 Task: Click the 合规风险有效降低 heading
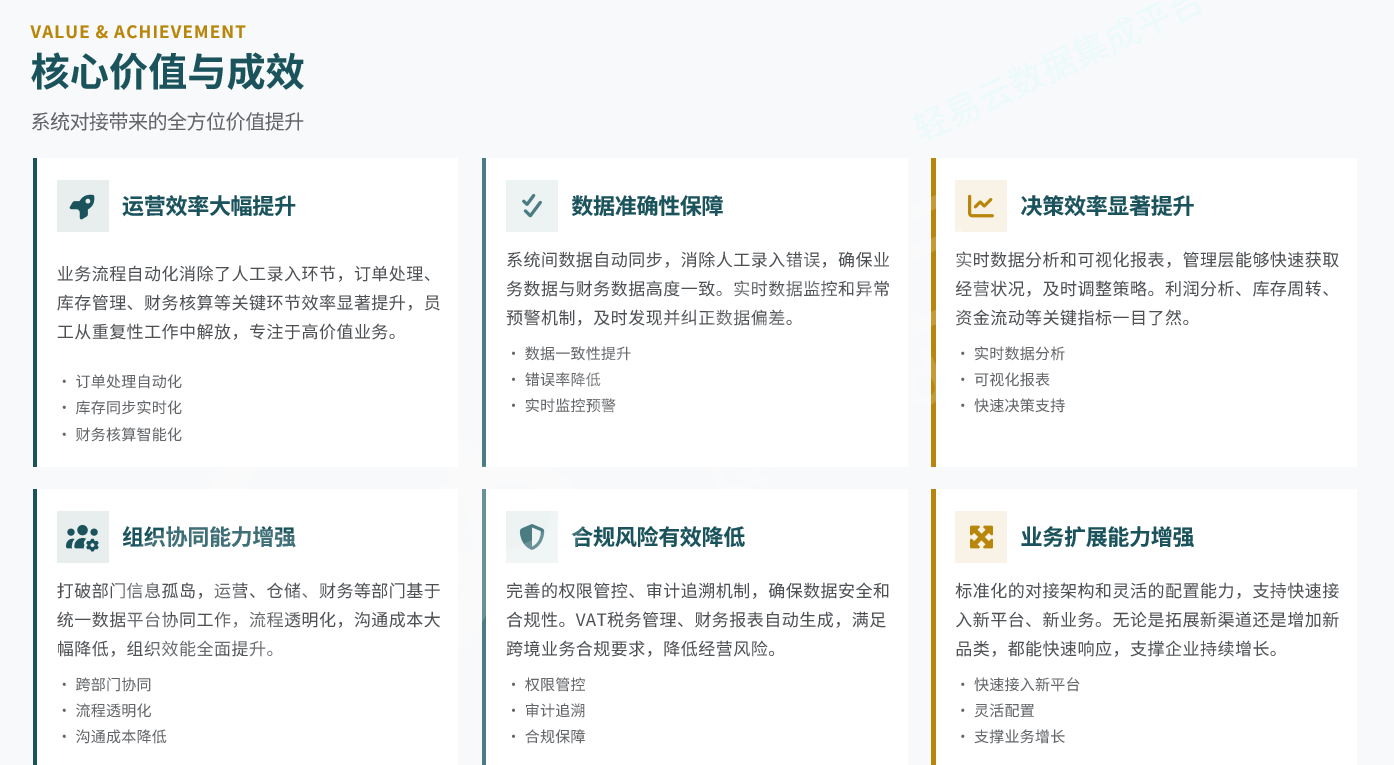[x=657, y=537]
